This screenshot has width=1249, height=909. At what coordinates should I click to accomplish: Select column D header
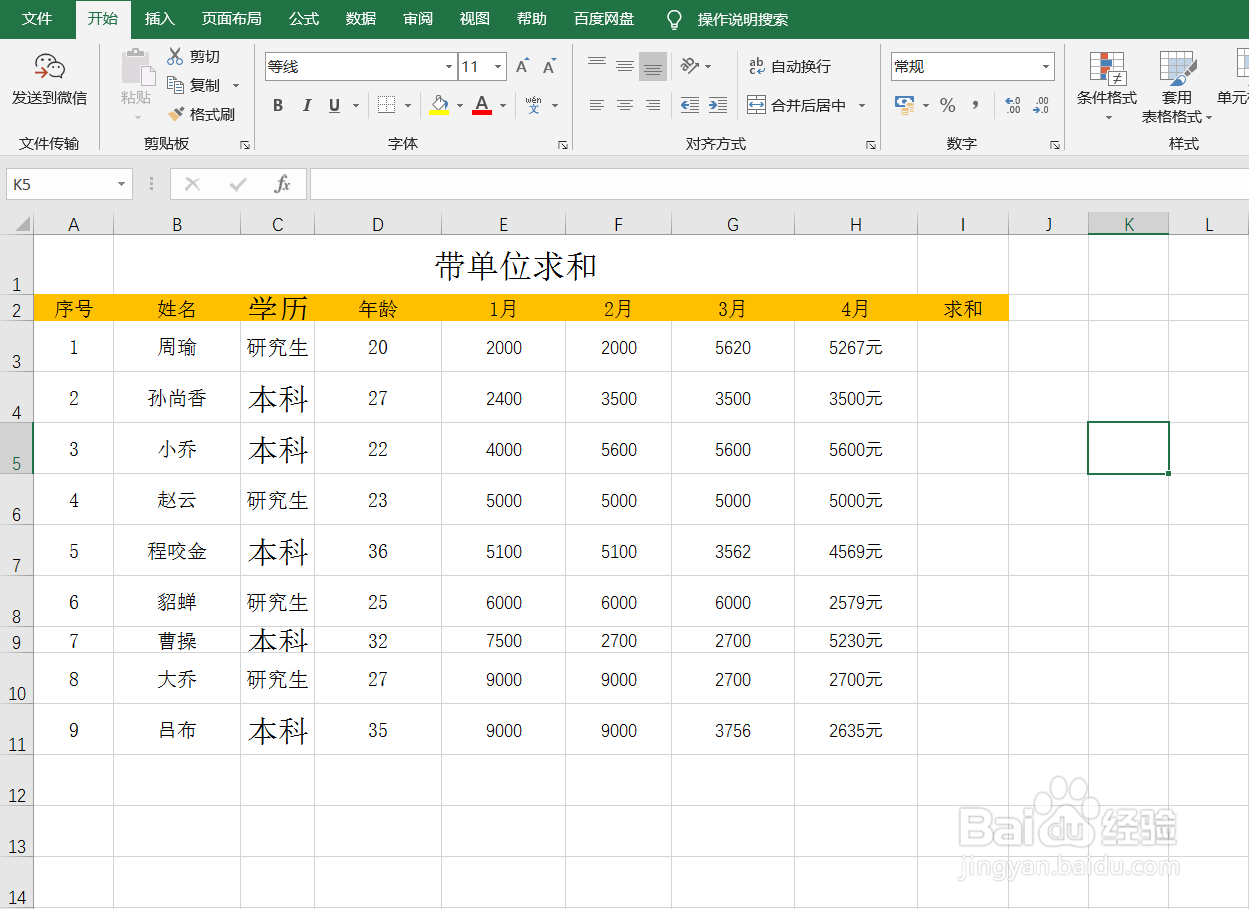(x=378, y=224)
